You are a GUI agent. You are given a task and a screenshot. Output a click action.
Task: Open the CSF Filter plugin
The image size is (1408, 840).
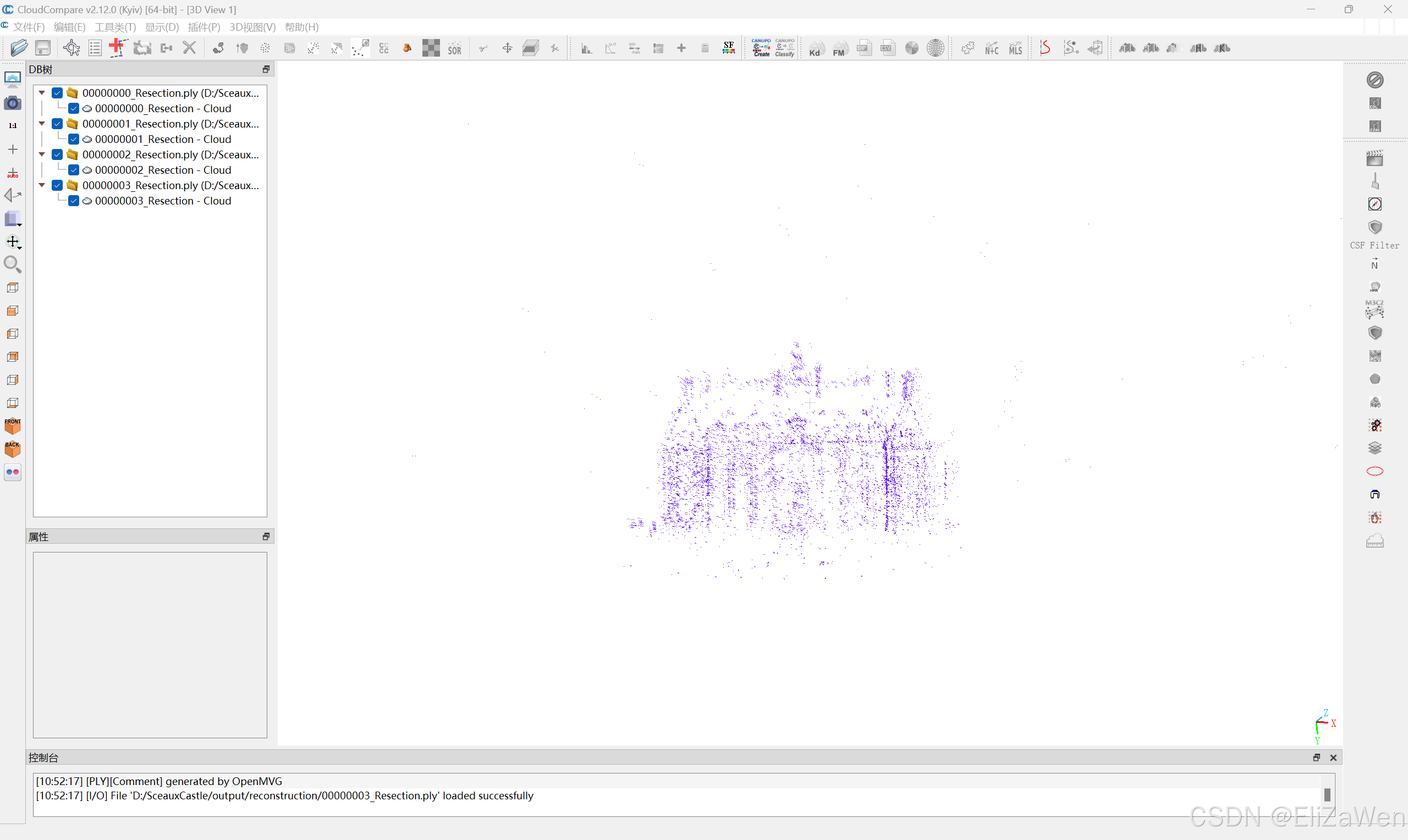pyautogui.click(x=1374, y=228)
